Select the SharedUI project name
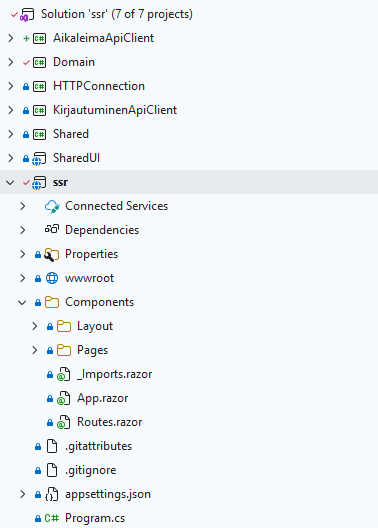Screen dimensions: 378x528 [x=76, y=158]
